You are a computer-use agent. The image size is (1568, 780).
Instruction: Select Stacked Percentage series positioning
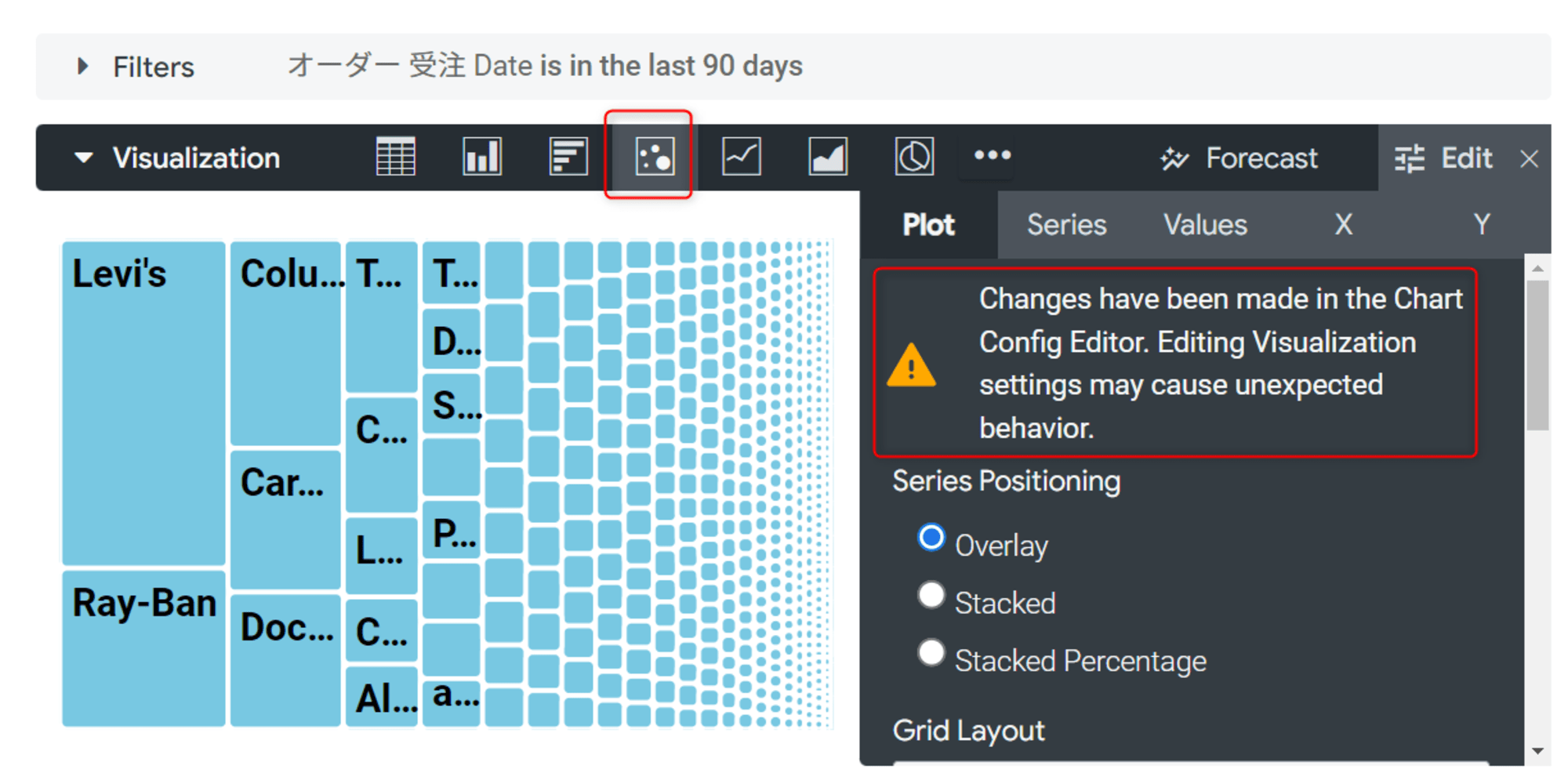pyautogui.click(x=931, y=653)
